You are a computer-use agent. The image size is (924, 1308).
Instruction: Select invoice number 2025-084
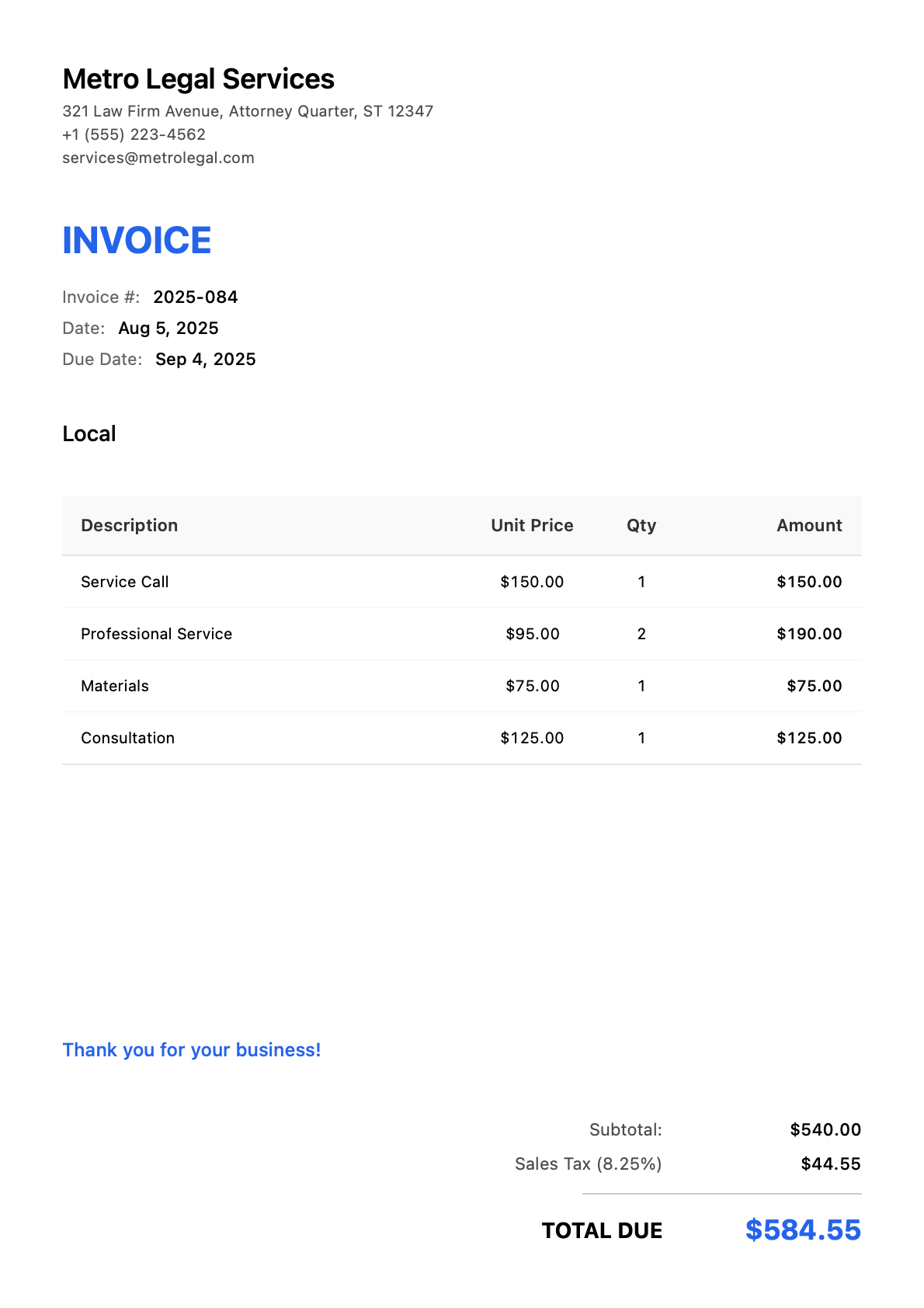point(196,297)
